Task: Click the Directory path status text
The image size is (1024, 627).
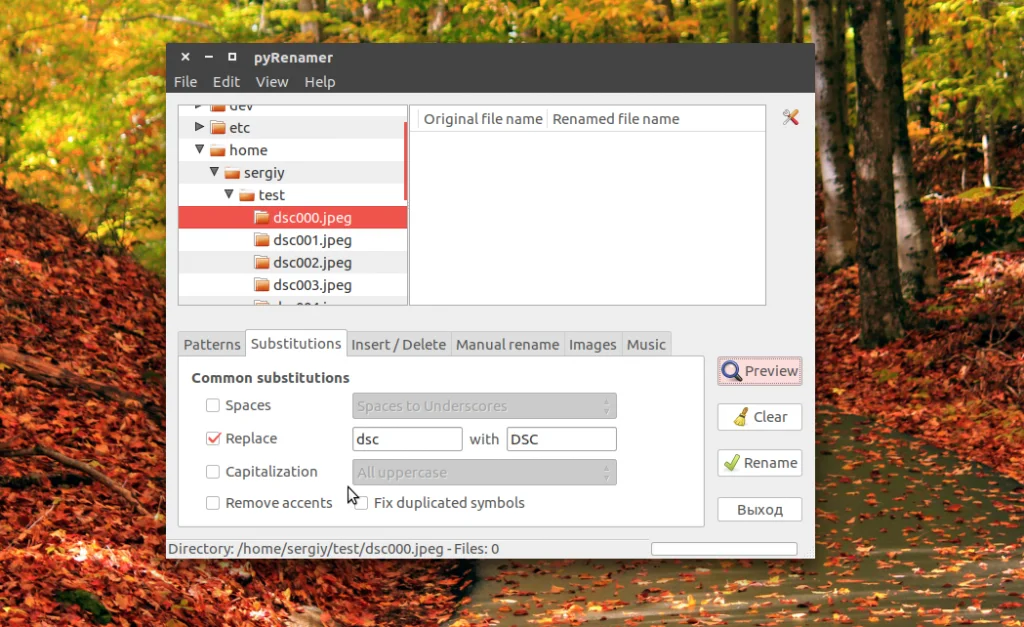Action: (x=334, y=549)
